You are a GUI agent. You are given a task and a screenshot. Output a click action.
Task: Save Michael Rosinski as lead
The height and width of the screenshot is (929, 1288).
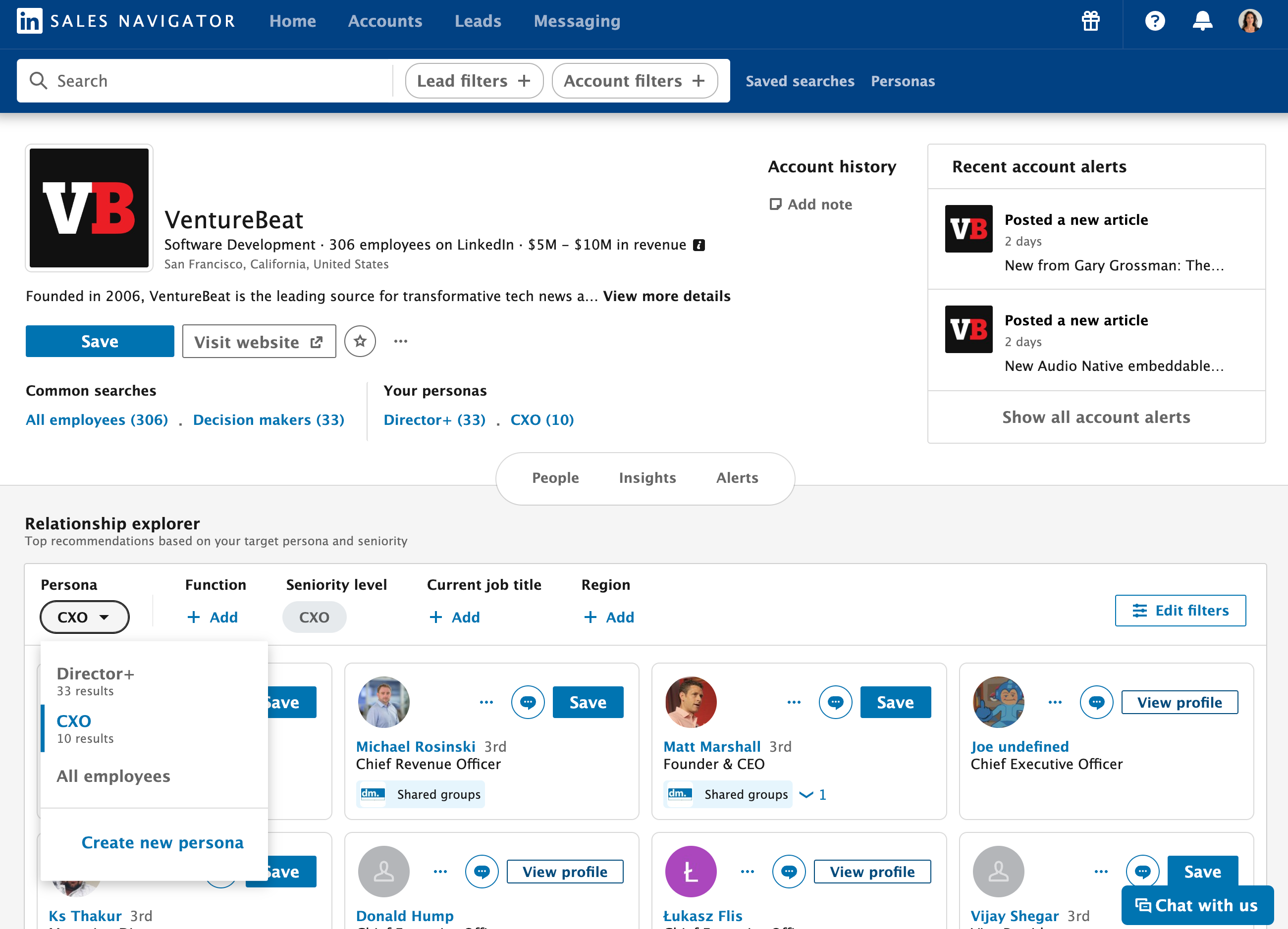[588, 702]
